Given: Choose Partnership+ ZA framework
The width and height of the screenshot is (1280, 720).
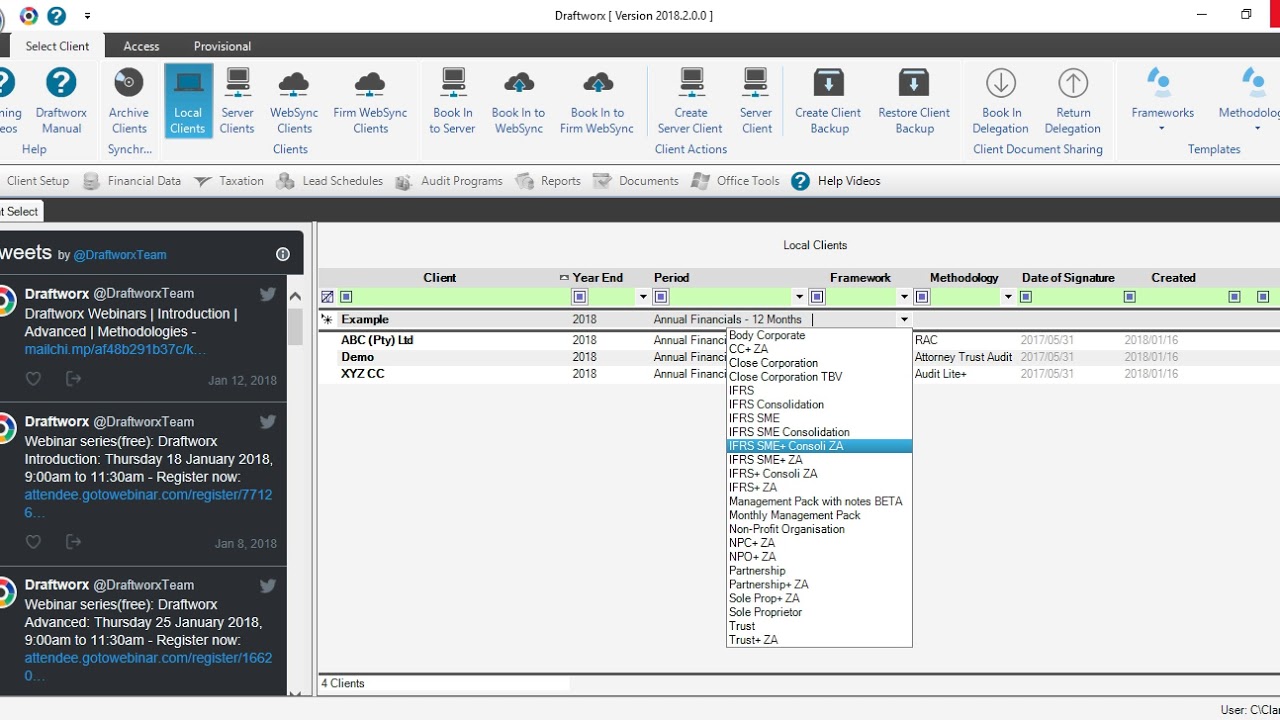Looking at the screenshot, I should coord(819,584).
